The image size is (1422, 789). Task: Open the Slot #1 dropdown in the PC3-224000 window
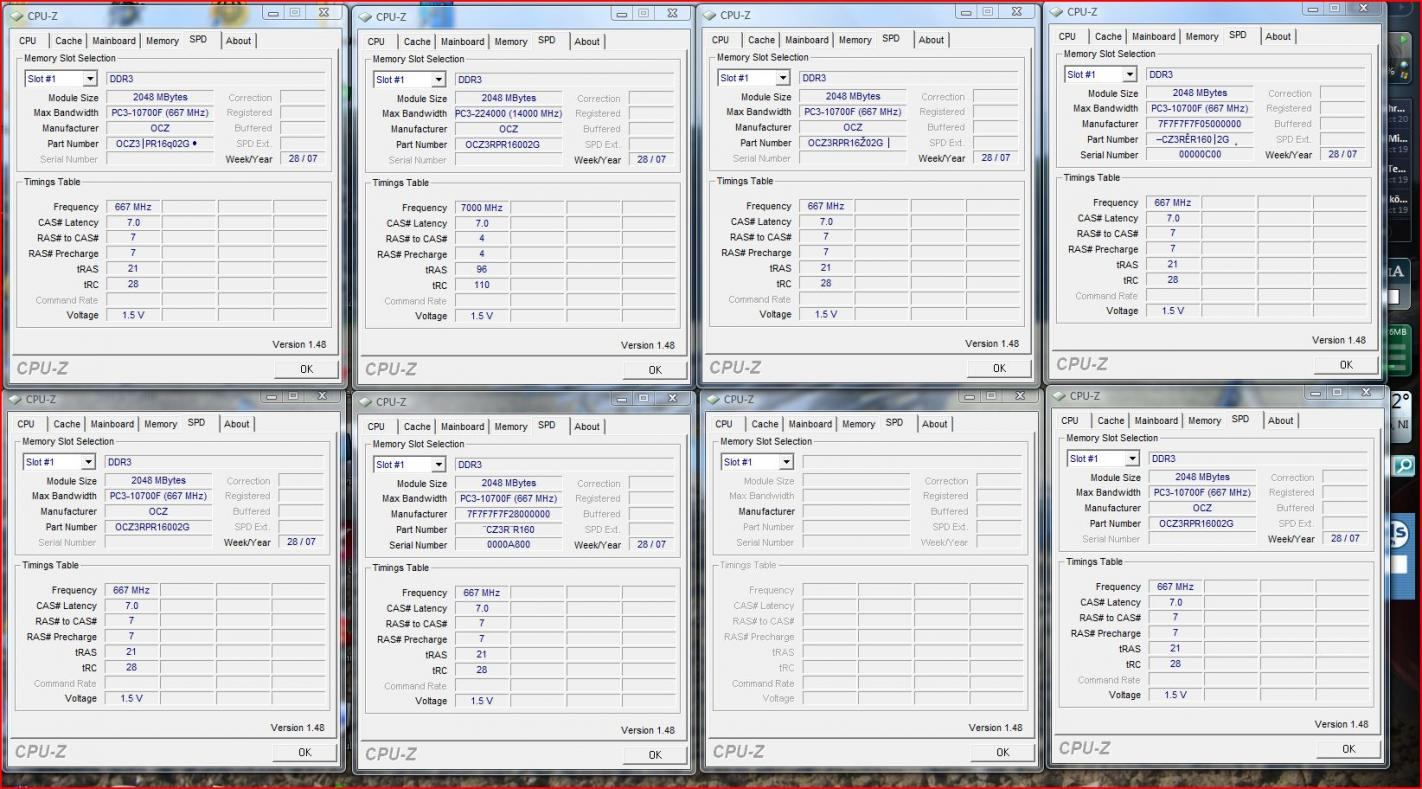[439, 80]
